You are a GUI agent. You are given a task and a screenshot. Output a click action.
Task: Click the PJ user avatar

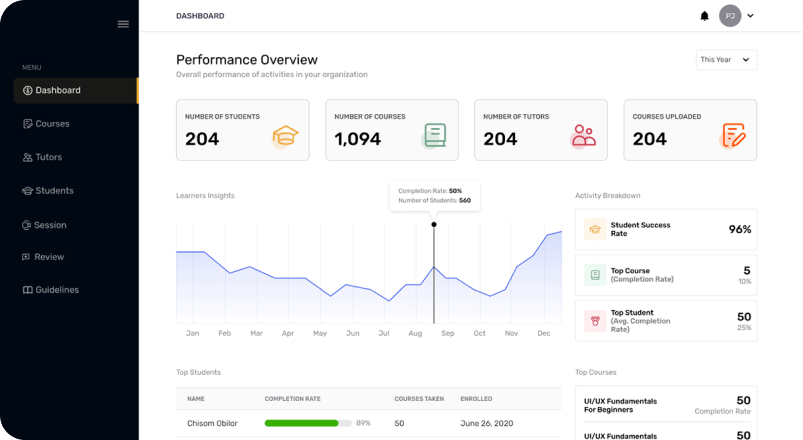[730, 16]
